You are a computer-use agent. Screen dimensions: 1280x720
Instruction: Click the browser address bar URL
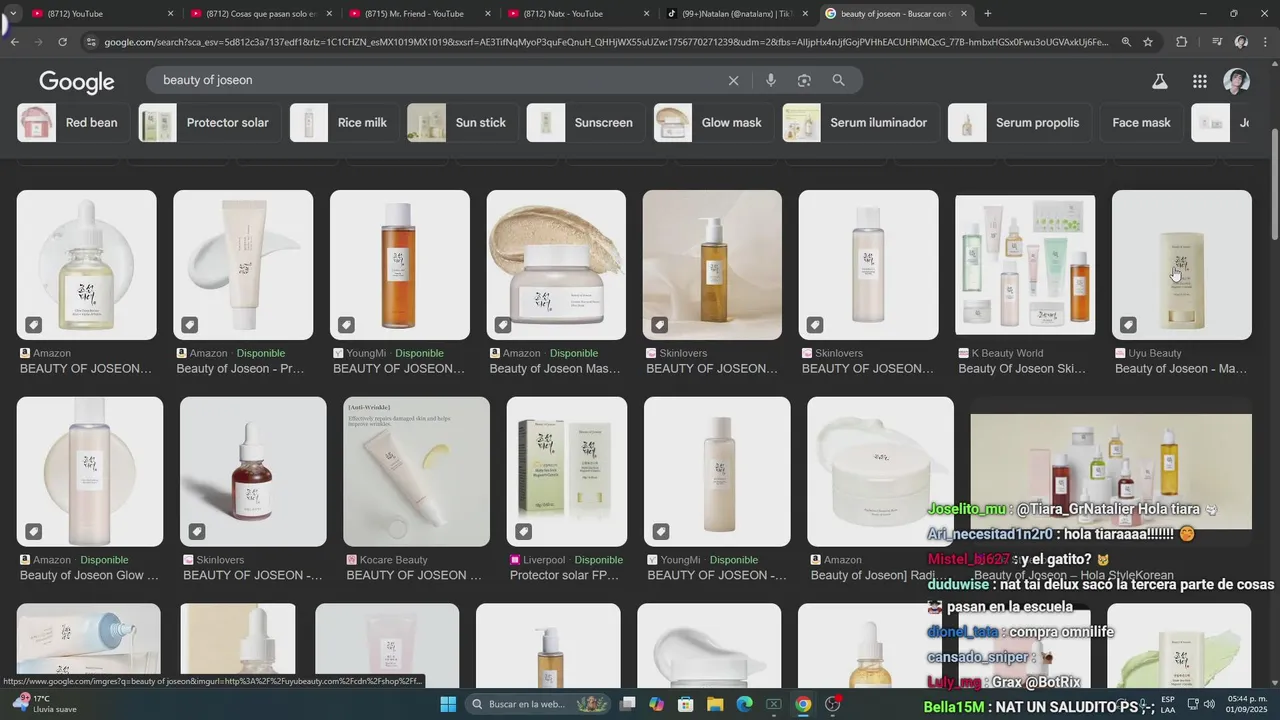tap(605, 42)
